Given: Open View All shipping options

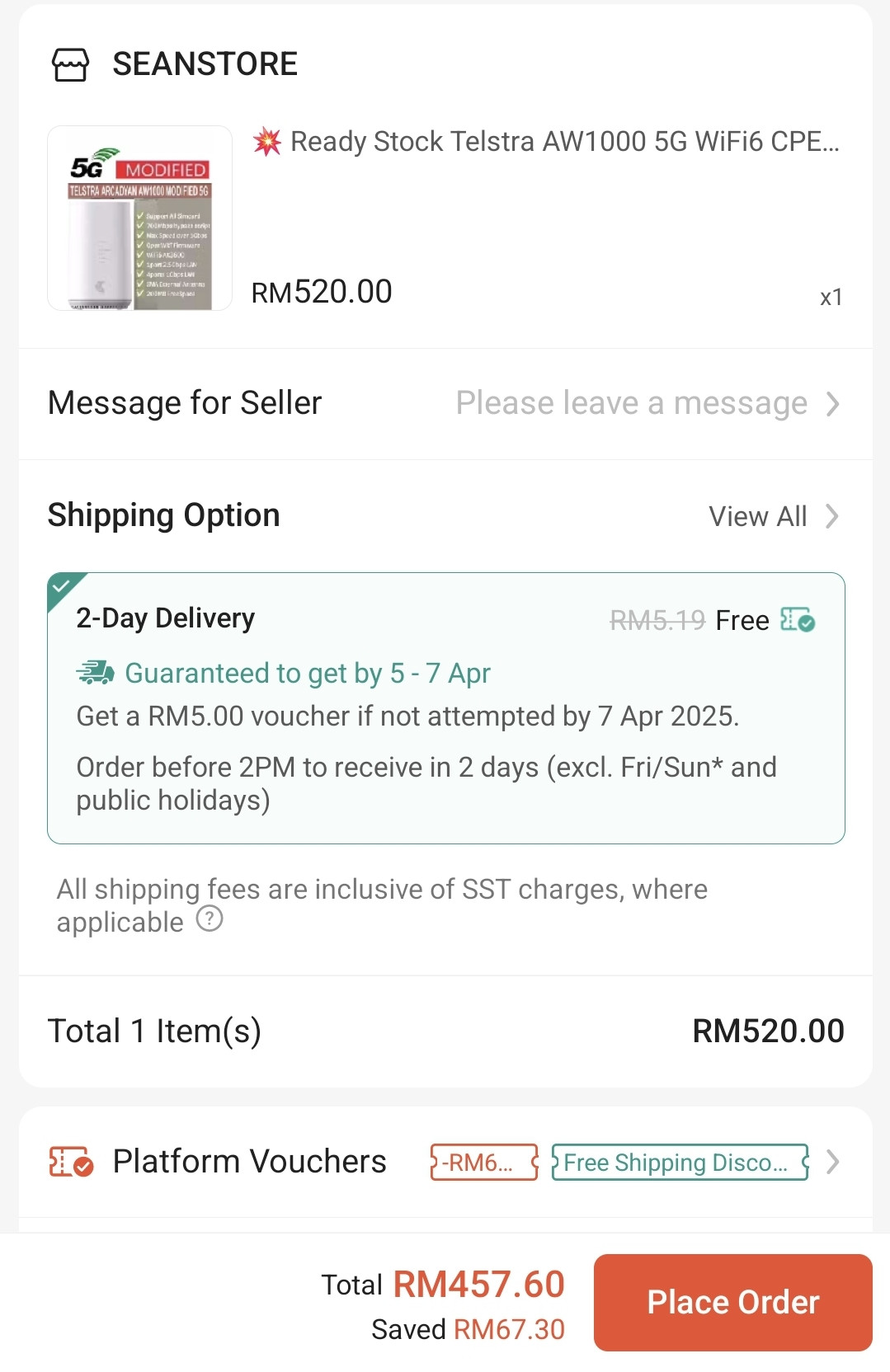Looking at the screenshot, I should click(758, 516).
